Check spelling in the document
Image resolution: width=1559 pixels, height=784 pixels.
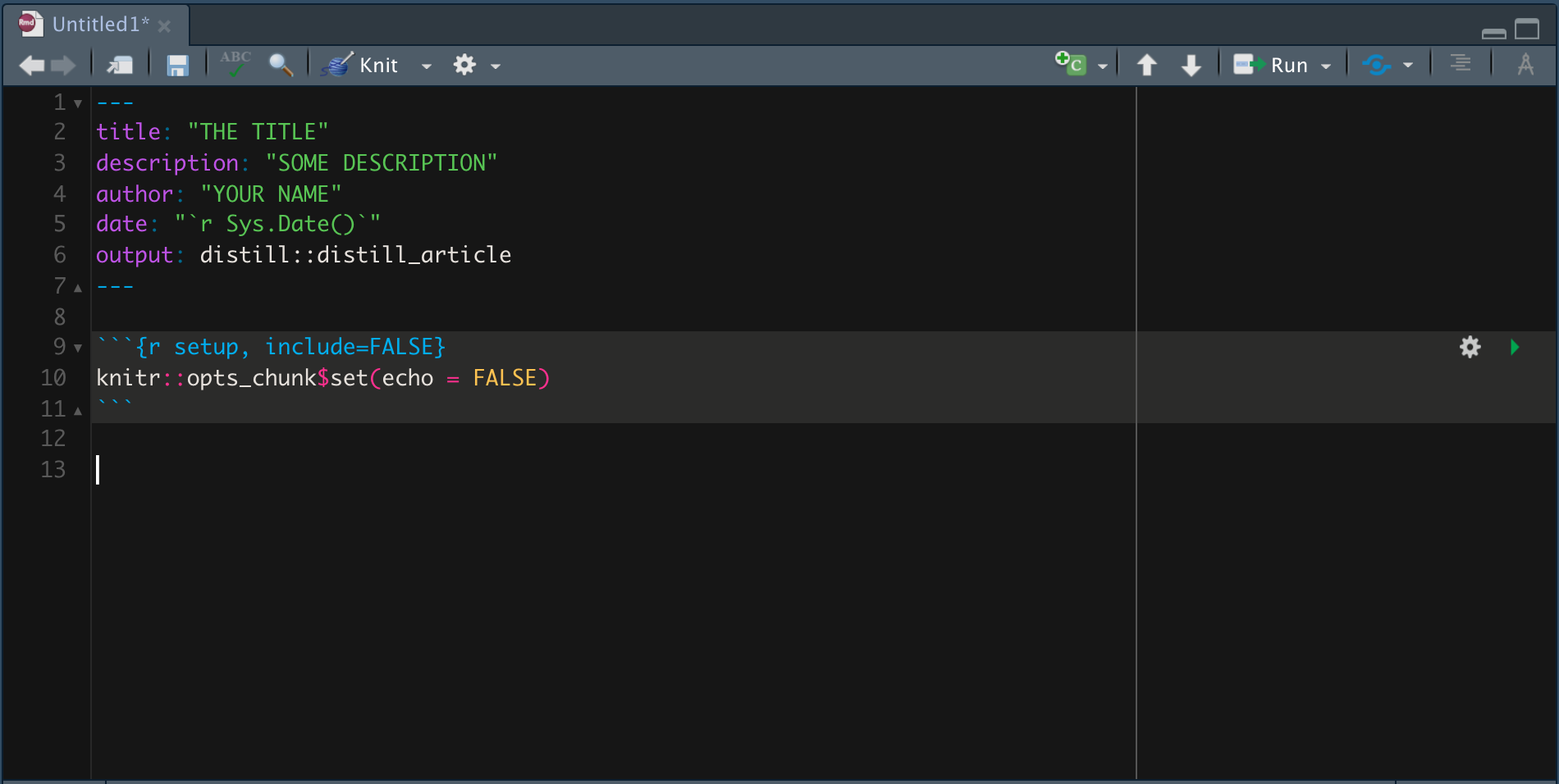[x=235, y=64]
